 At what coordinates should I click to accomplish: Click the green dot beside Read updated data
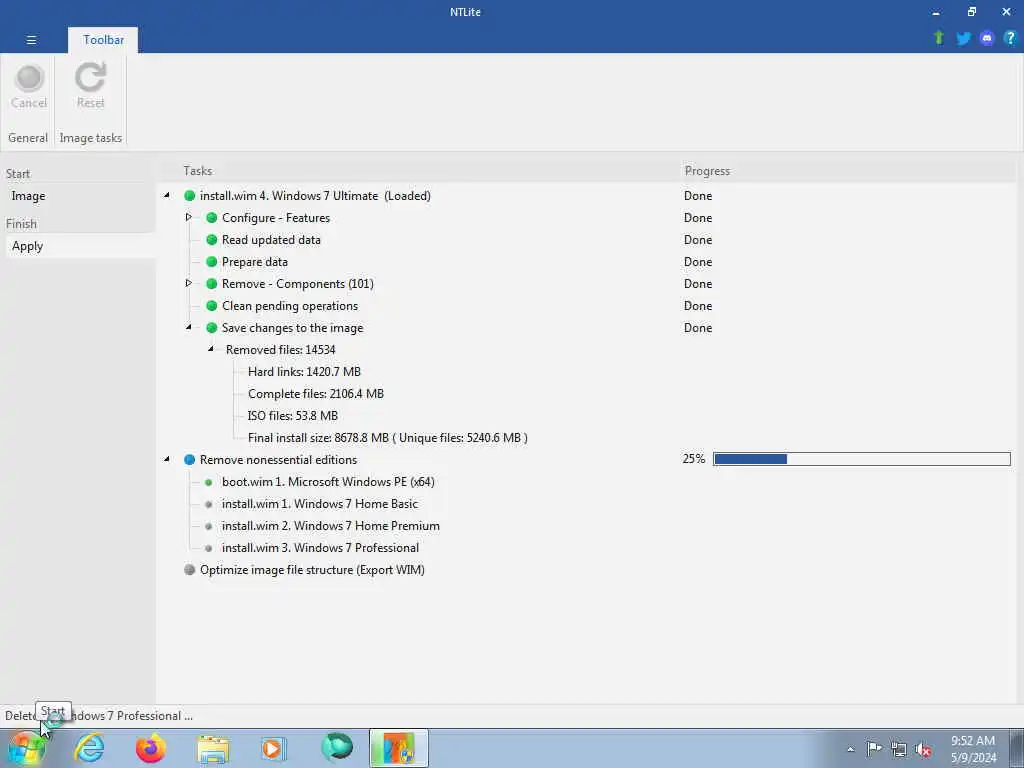pos(212,240)
